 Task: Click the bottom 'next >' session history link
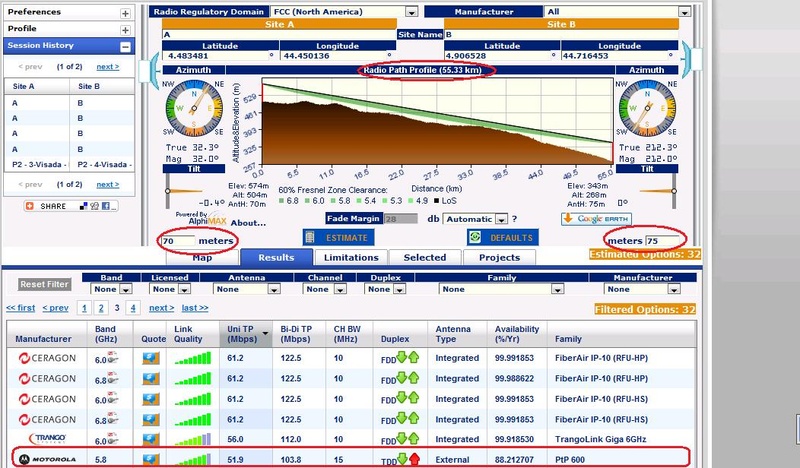coord(108,185)
